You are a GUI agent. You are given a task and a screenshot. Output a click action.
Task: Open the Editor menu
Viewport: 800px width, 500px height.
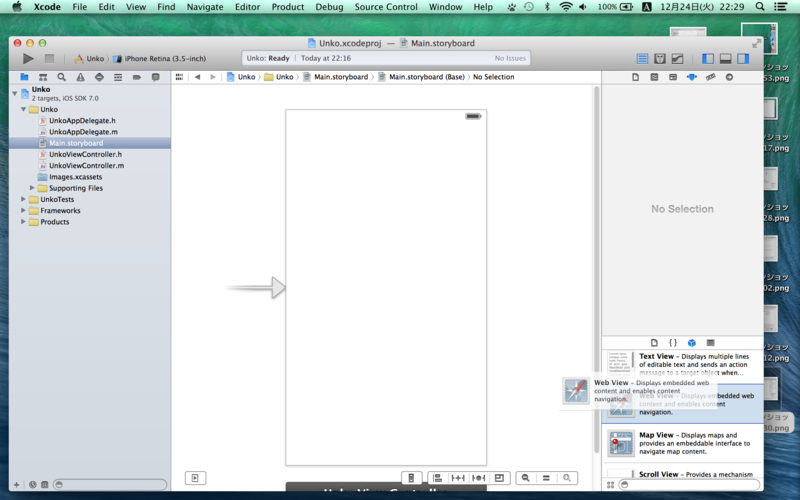tap(247, 7)
